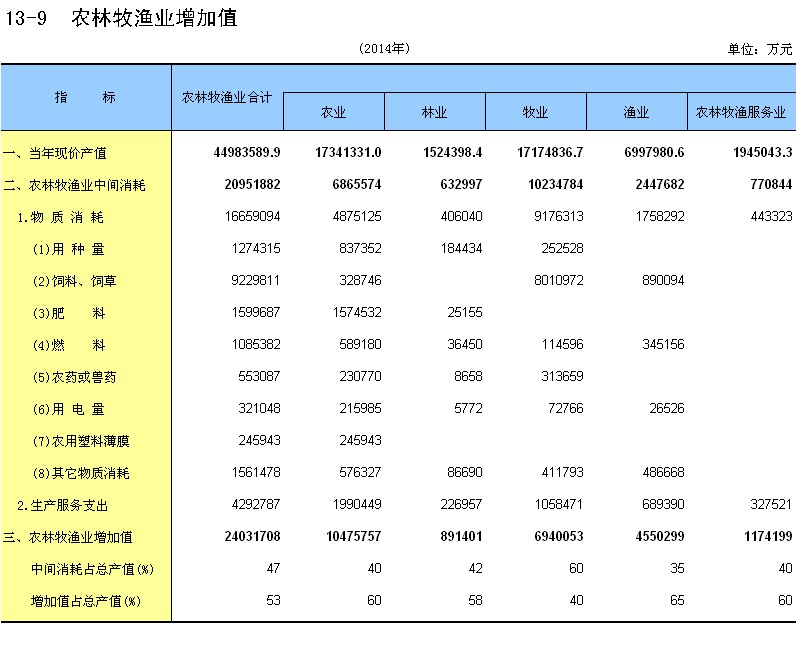Viewport: 796px width, 655px height.
Task: Select the total value cell 44983589.9
Action: [x=247, y=153]
